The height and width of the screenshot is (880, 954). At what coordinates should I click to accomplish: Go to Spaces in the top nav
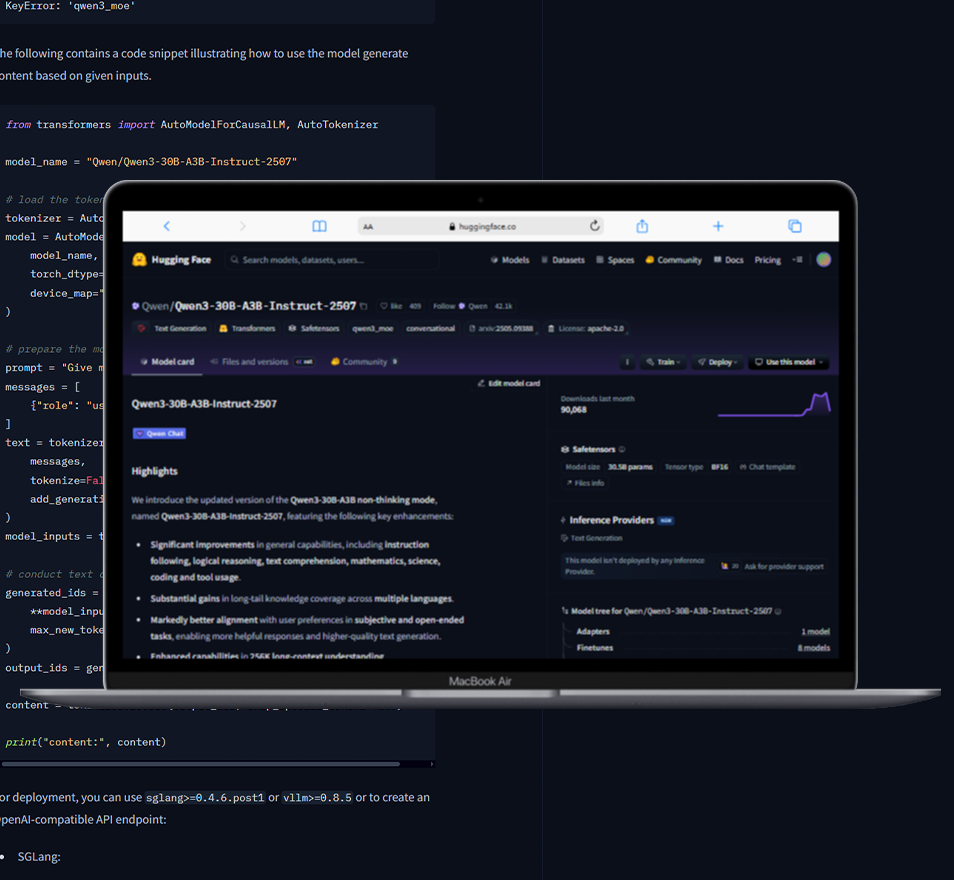point(615,260)
